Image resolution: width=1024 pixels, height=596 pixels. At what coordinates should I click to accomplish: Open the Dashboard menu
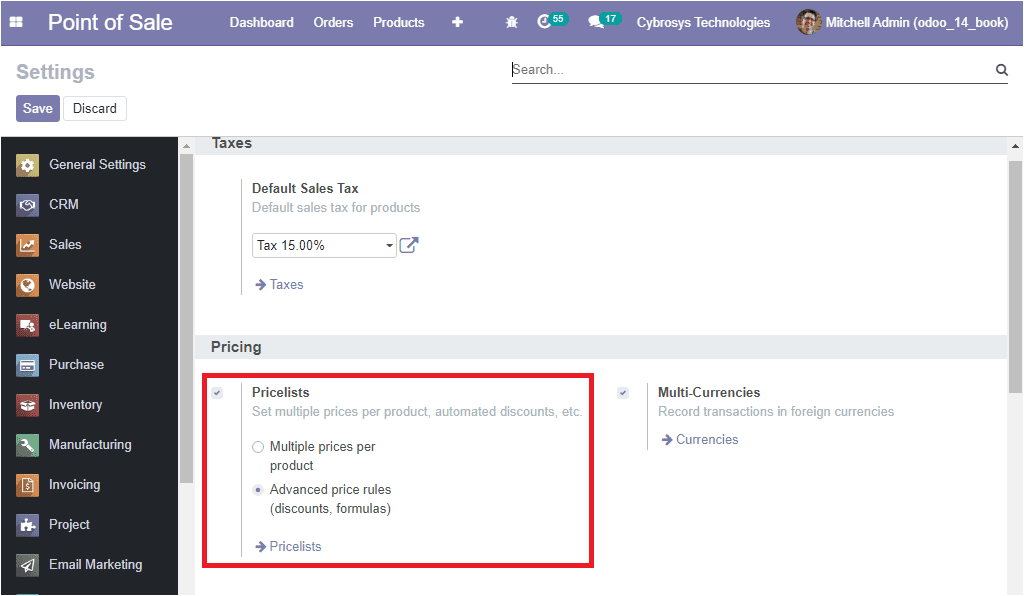tap(261, 22)
